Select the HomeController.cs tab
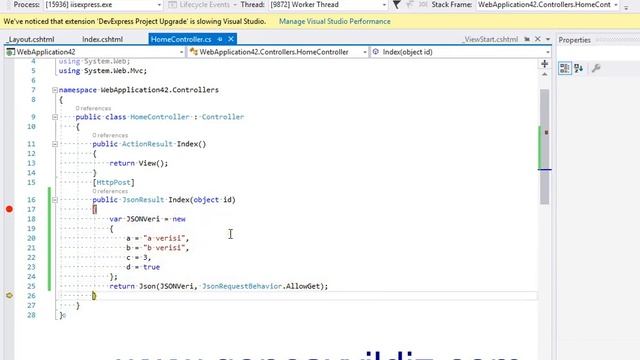The image size is (640, 360). click(181, 39)
